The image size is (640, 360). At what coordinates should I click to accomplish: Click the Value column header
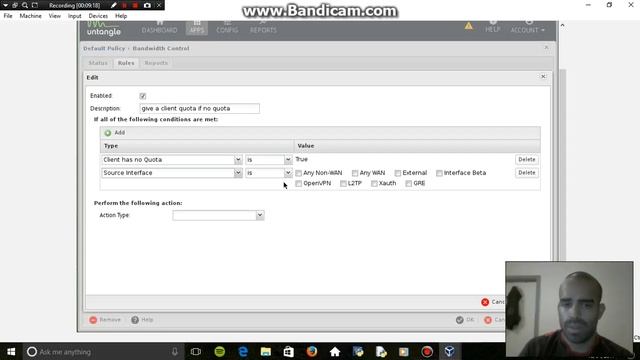417,146
